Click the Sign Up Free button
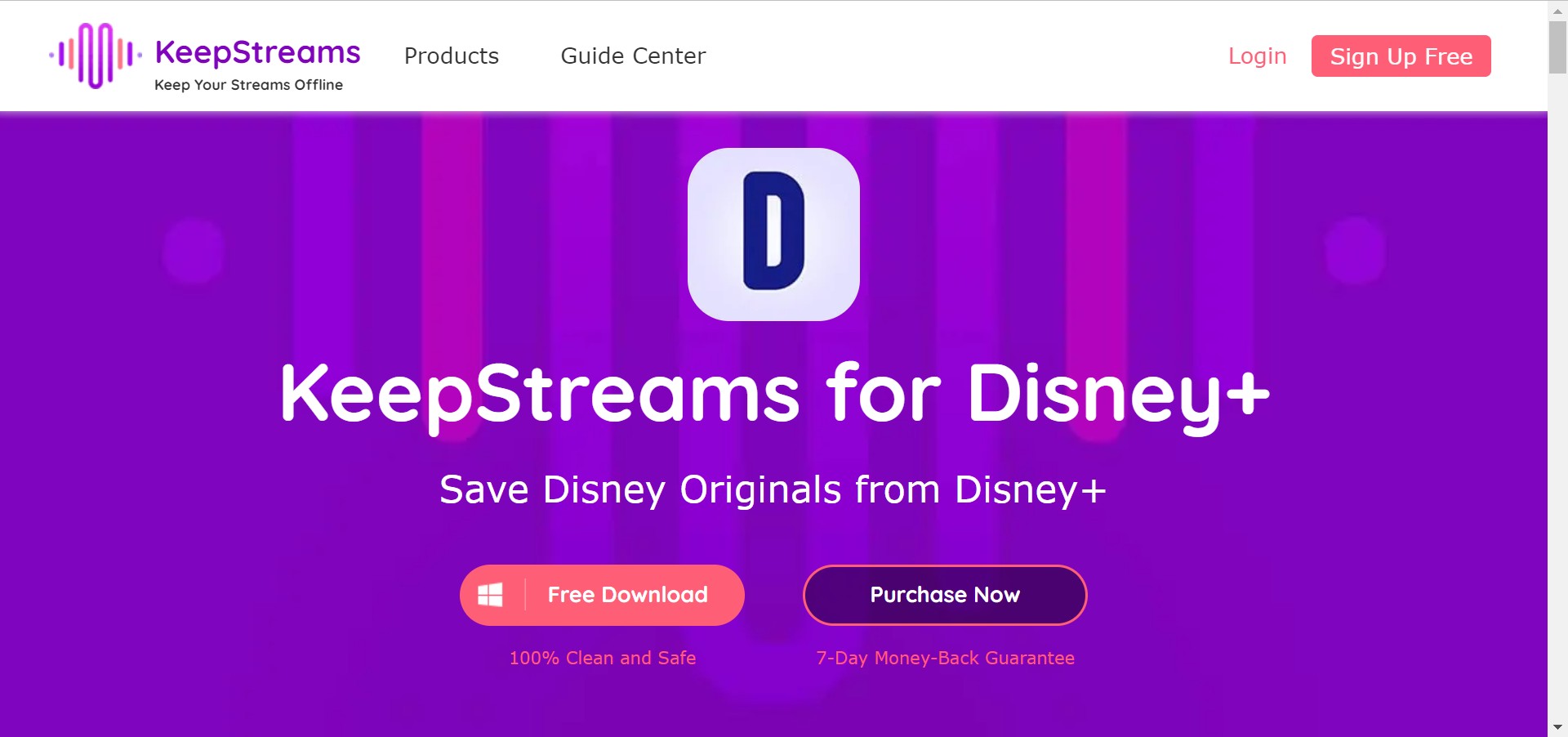The image size is (1568, 737). pos(1401,56)
